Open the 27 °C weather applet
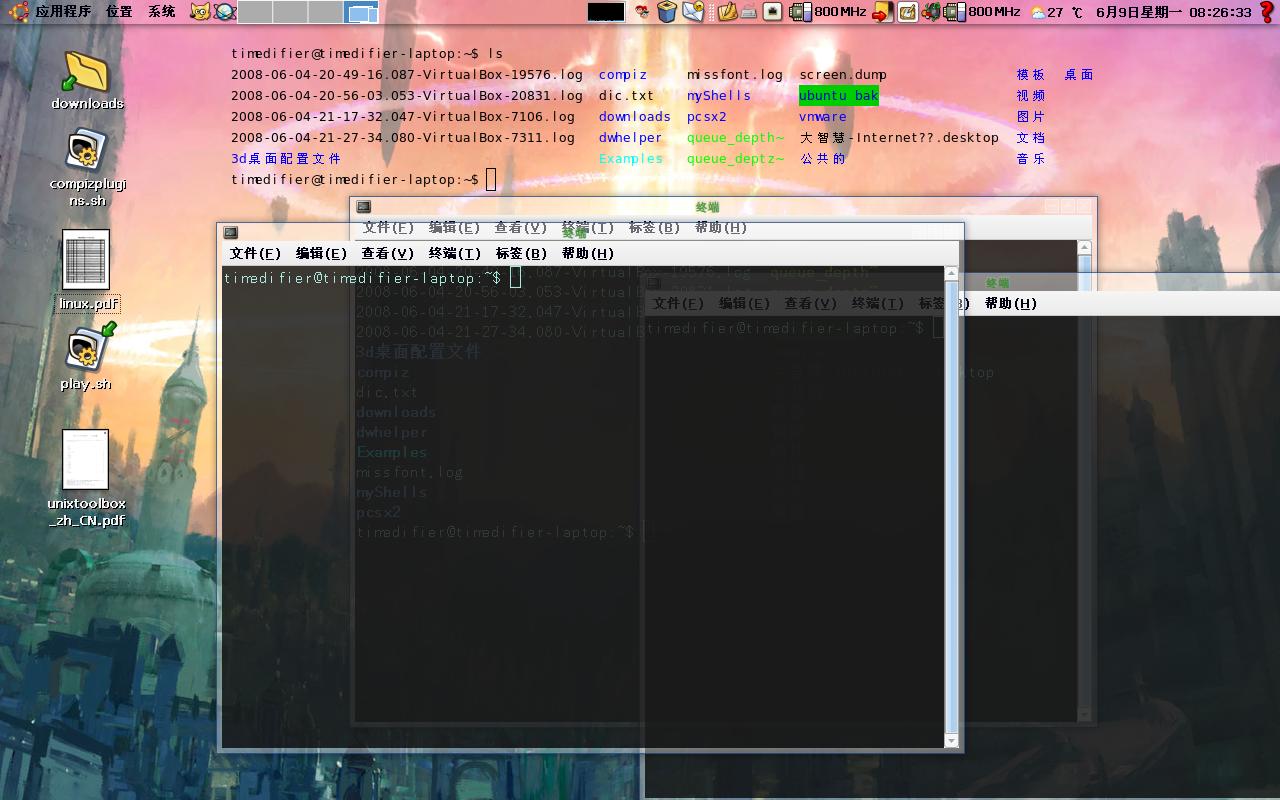Screen dimensions: 1280x800 1057,12
